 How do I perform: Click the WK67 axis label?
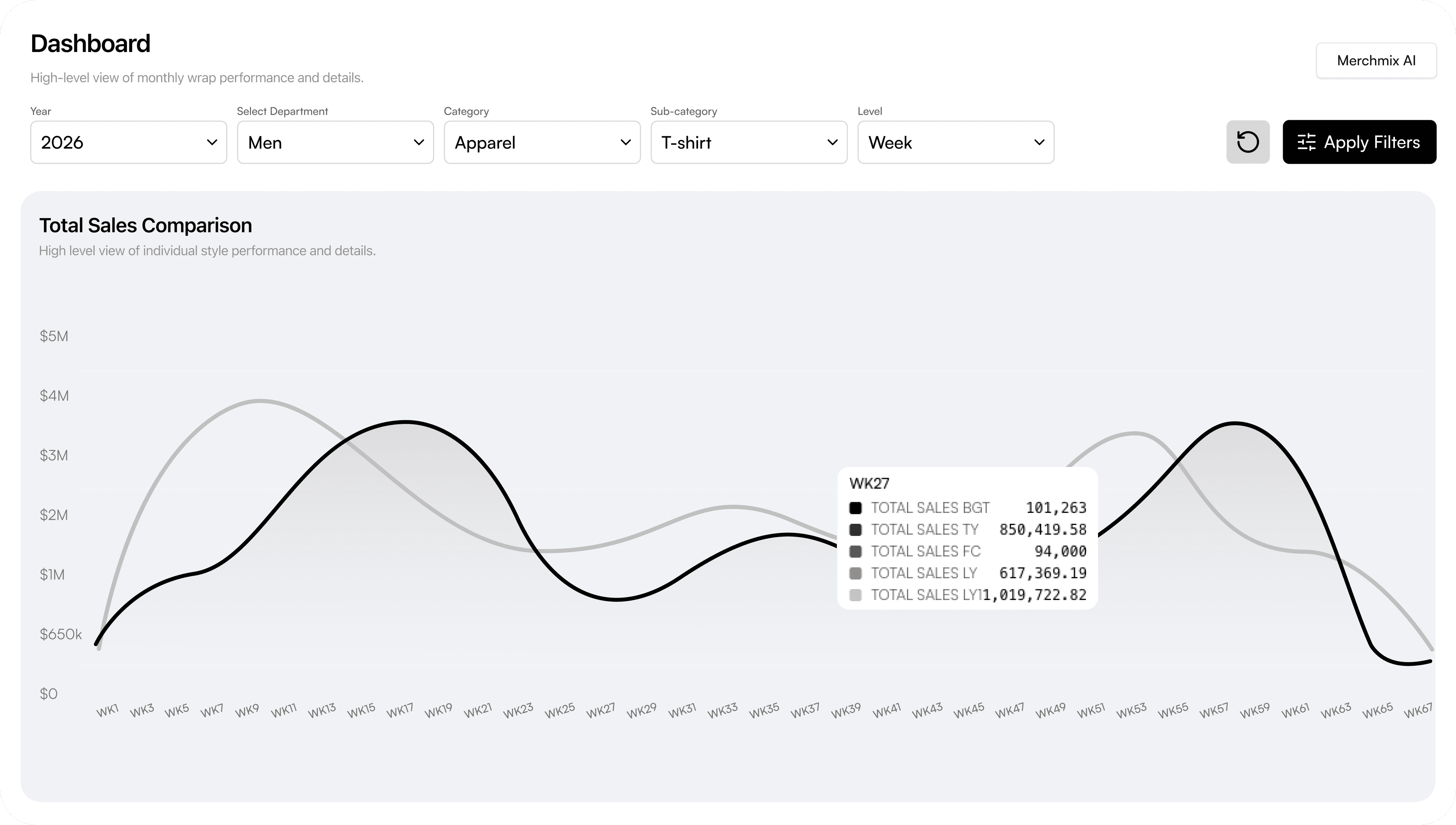coord(1417,710)
